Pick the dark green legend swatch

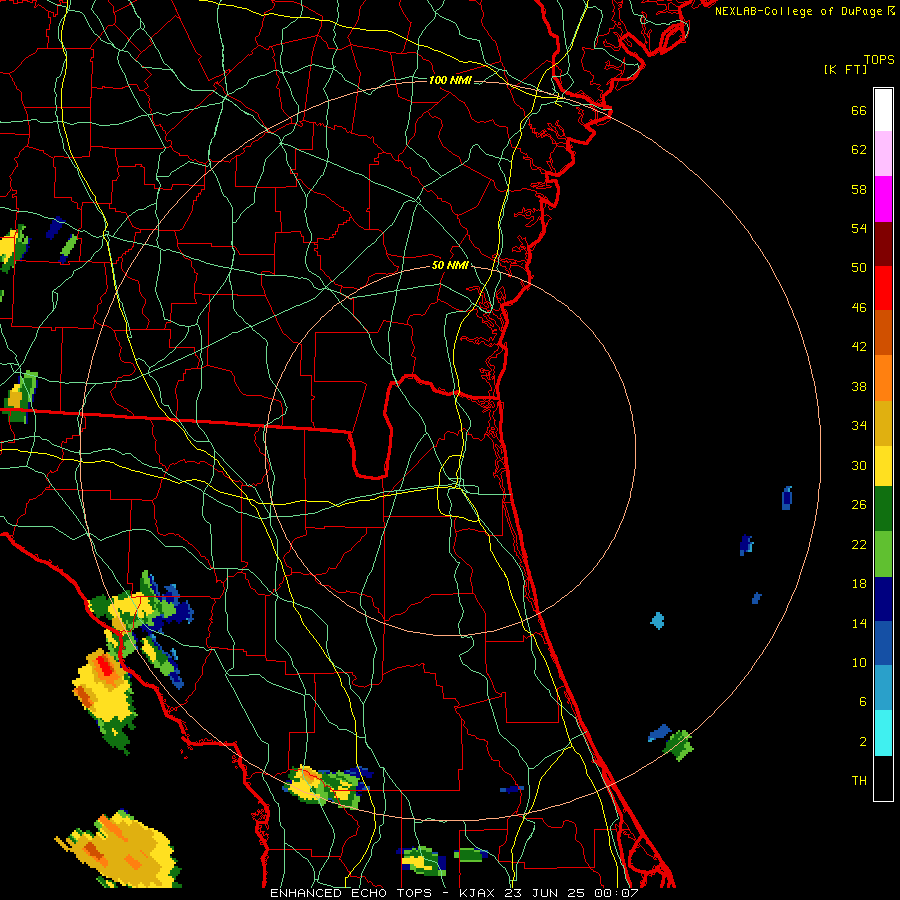tap(883, 509)
